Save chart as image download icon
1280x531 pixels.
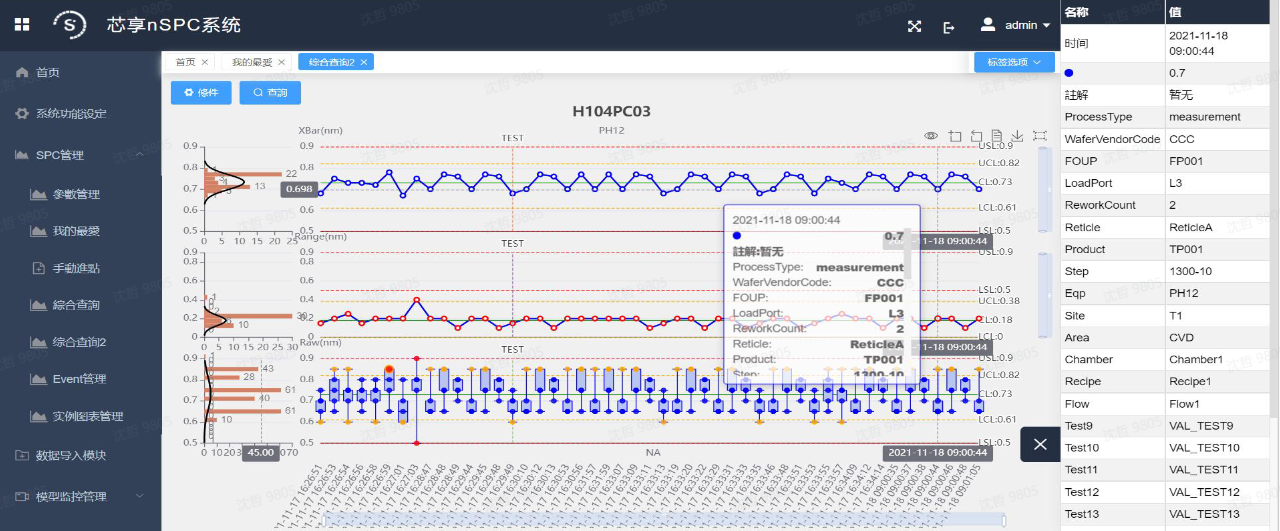point(1017,136)
